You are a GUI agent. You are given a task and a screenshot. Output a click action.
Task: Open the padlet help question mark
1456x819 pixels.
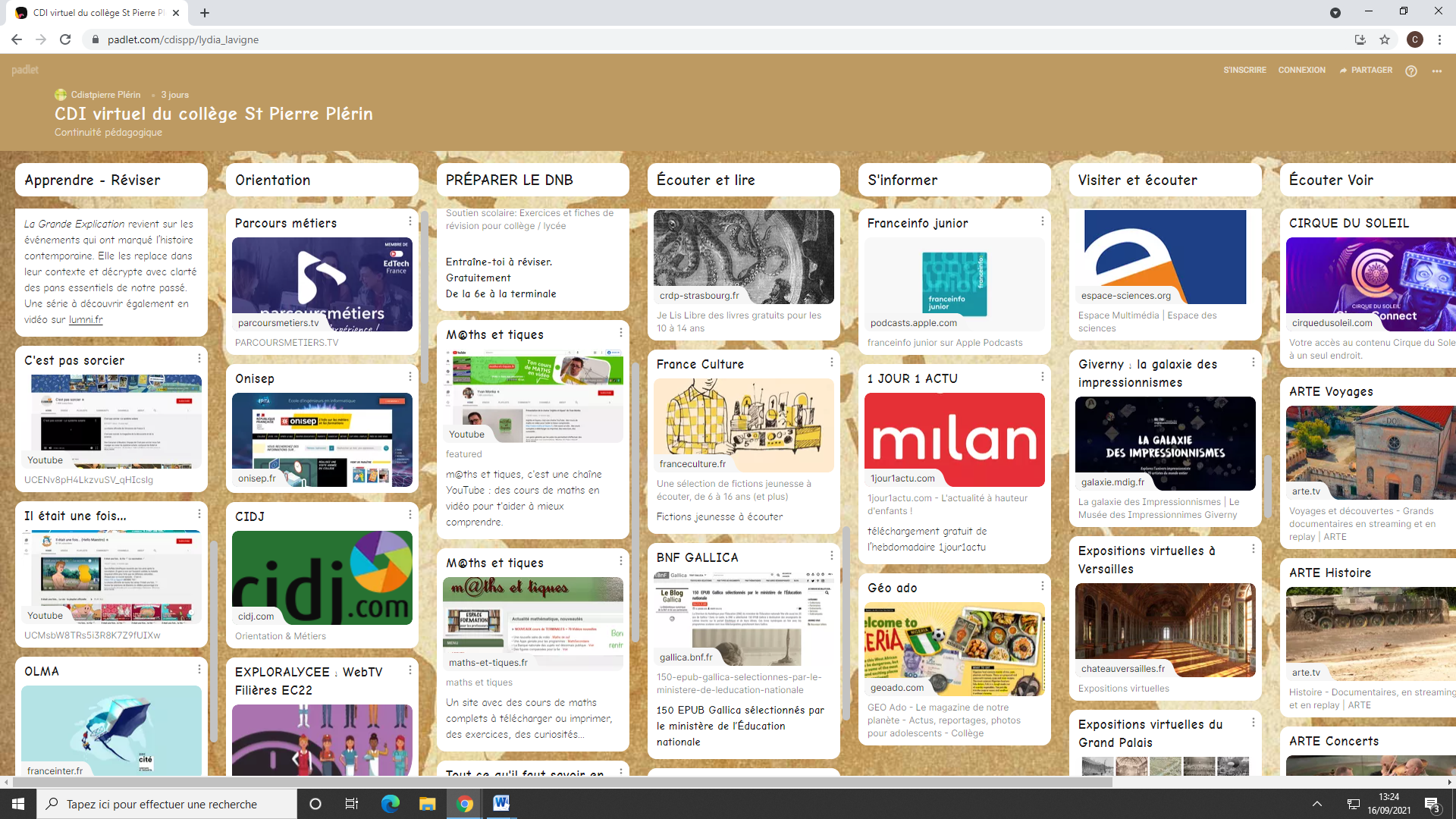1411,71
